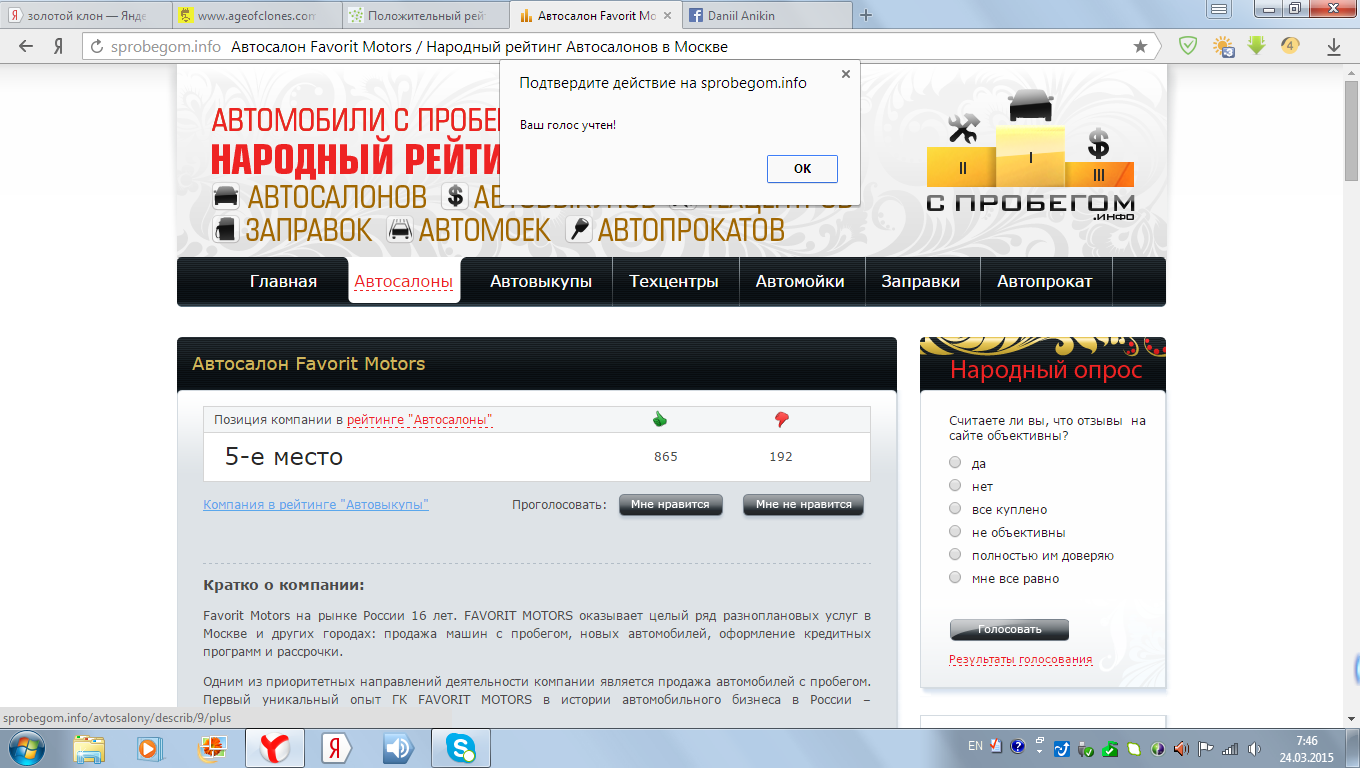
Task: Click the 'С пробегом' podium logo
Action: (x=1030, y=155)
